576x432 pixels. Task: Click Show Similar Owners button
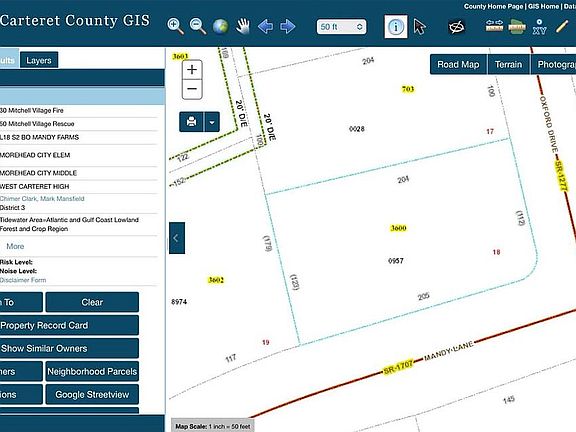[69, 348]
